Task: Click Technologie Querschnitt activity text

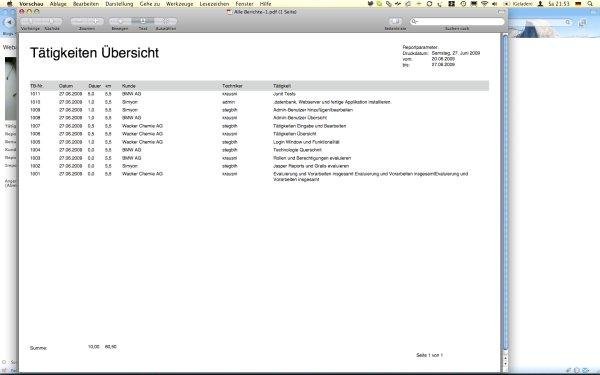Action: (x=297, y=150)
